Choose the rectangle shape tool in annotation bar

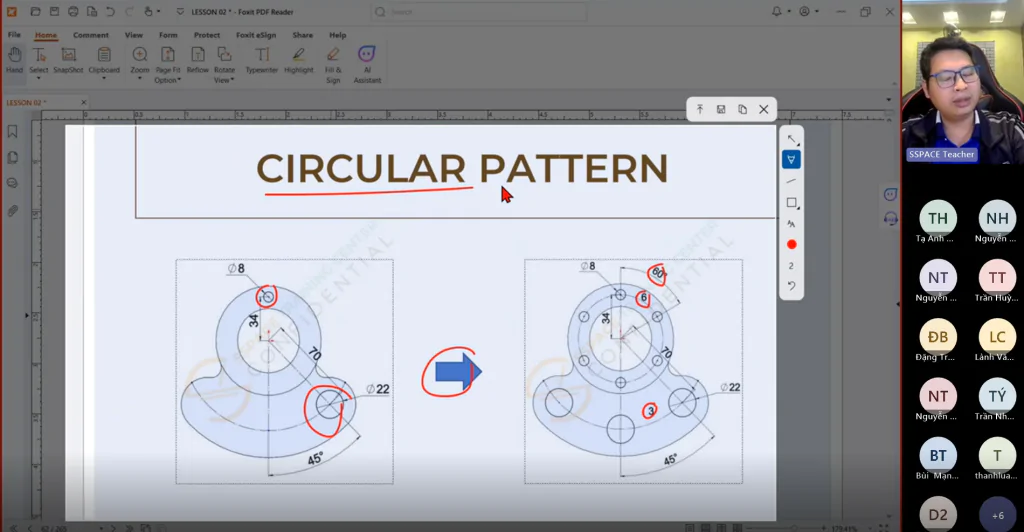(792, 202)
